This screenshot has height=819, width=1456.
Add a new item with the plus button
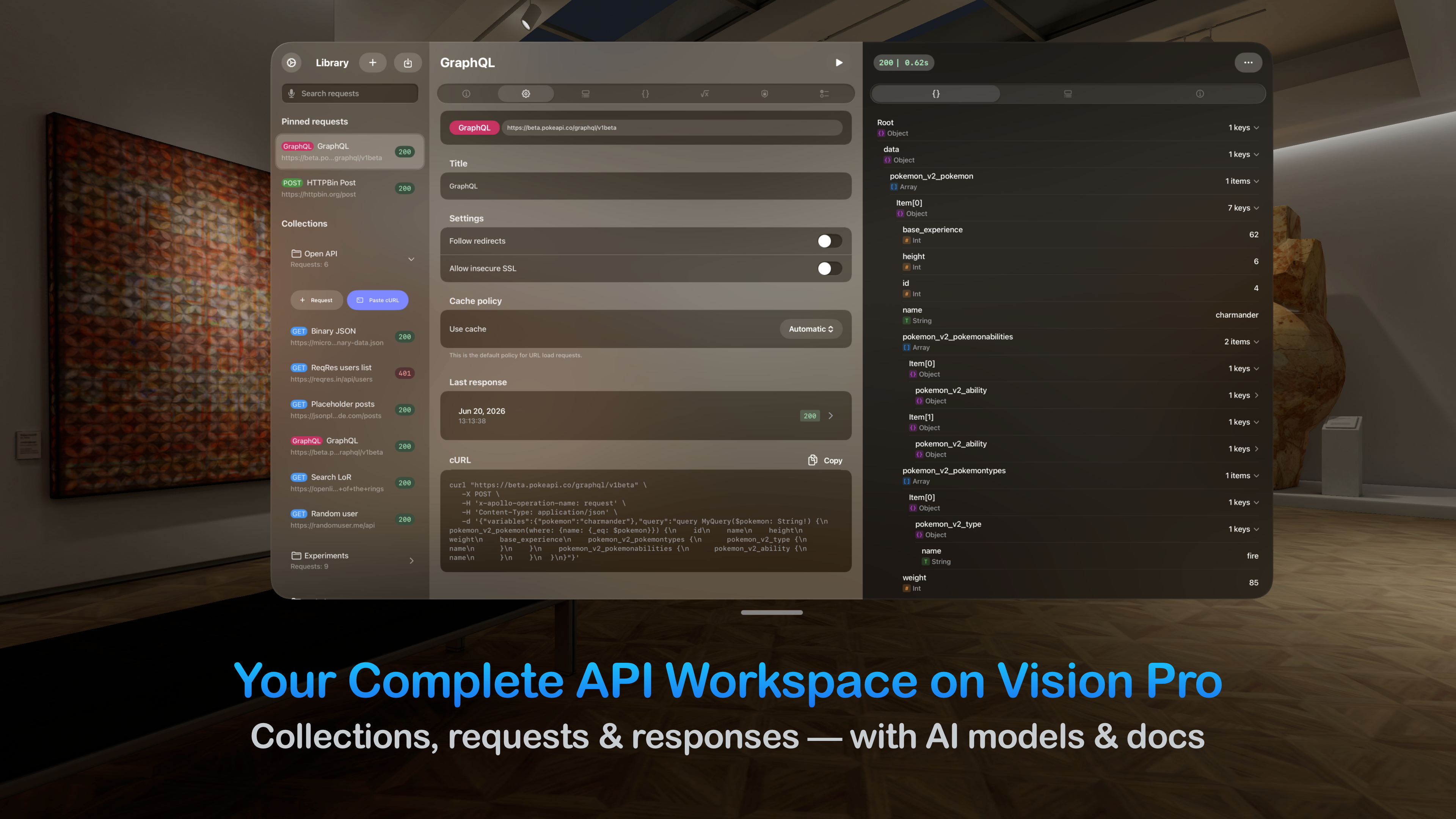[372, 63]
